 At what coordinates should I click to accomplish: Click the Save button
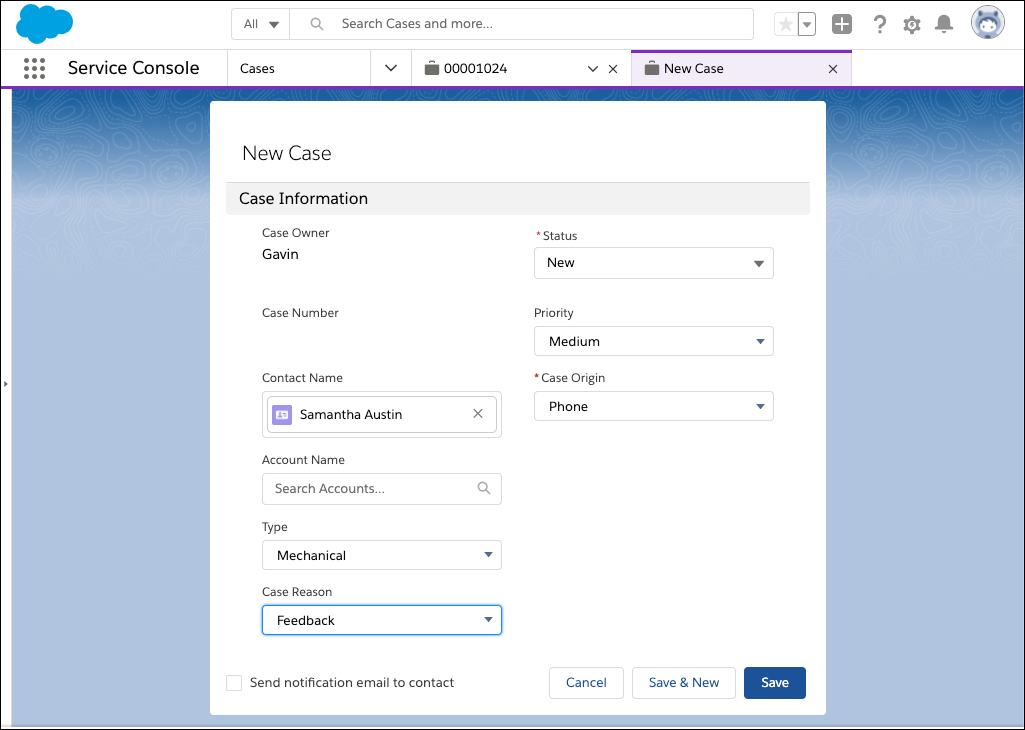(775, 683)
